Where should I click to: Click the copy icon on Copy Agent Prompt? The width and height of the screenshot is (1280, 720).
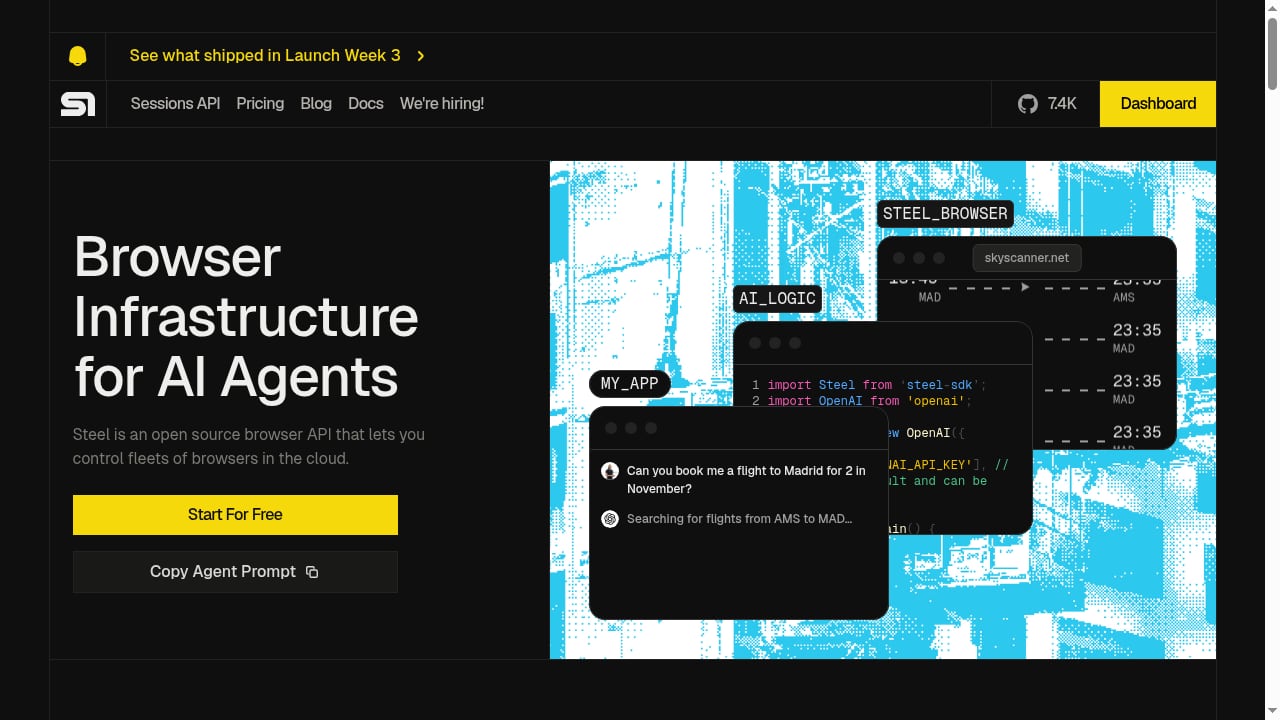(x=312, y=572)
